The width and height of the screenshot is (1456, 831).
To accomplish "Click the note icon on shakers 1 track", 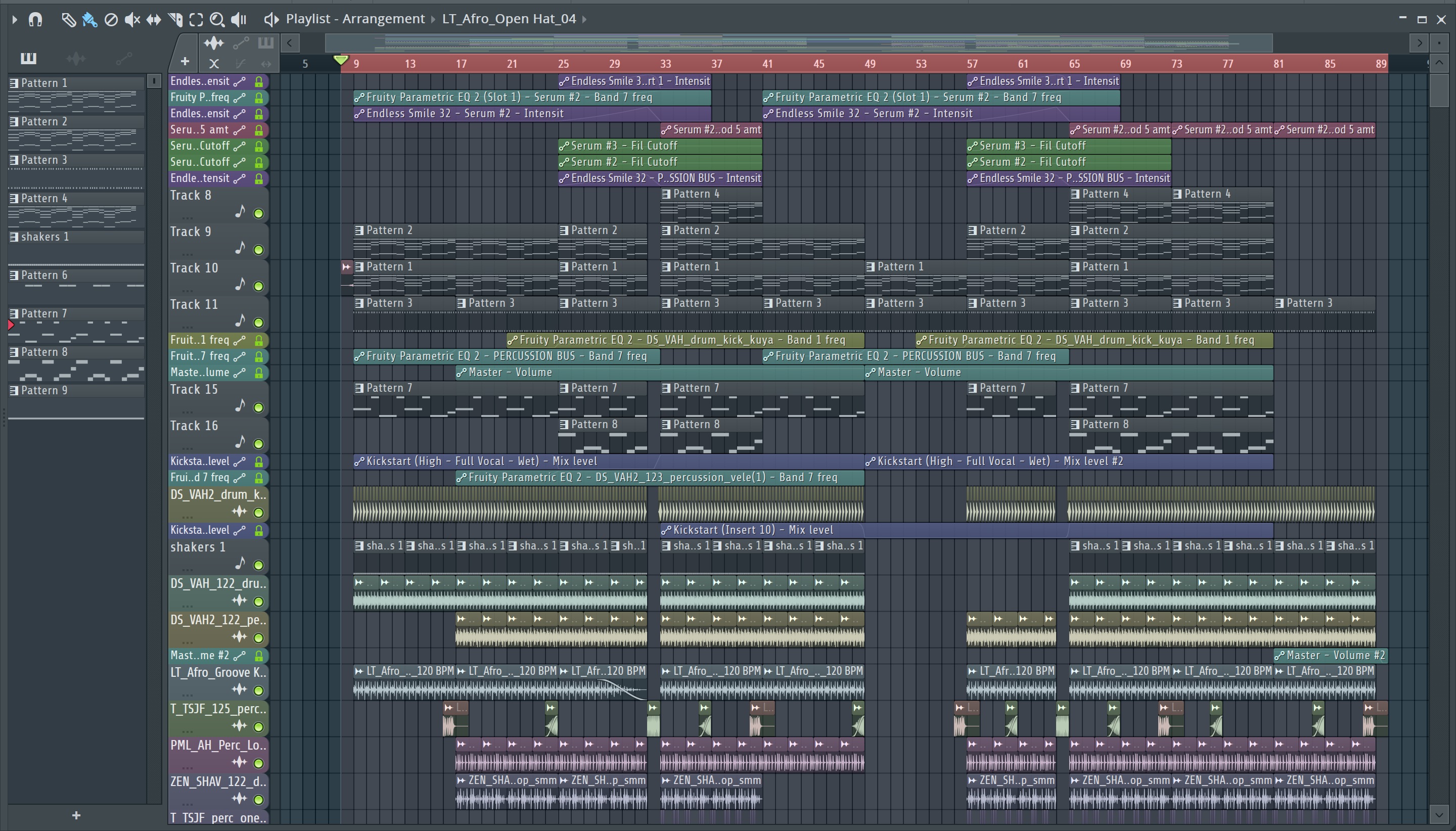I will 240,563.
